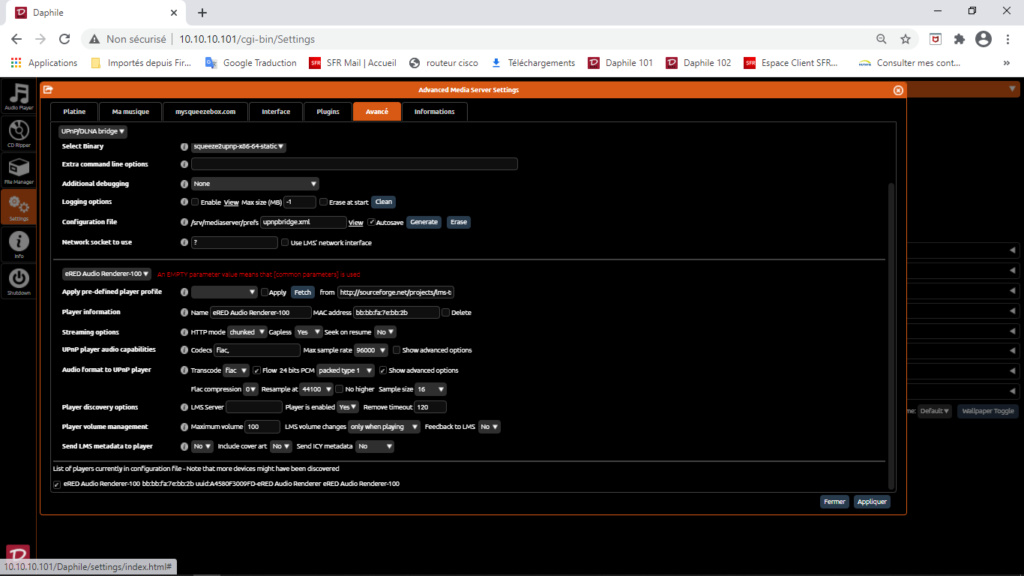Close the Advanced Media Server Settings dialog

click(x=898, y=90)
